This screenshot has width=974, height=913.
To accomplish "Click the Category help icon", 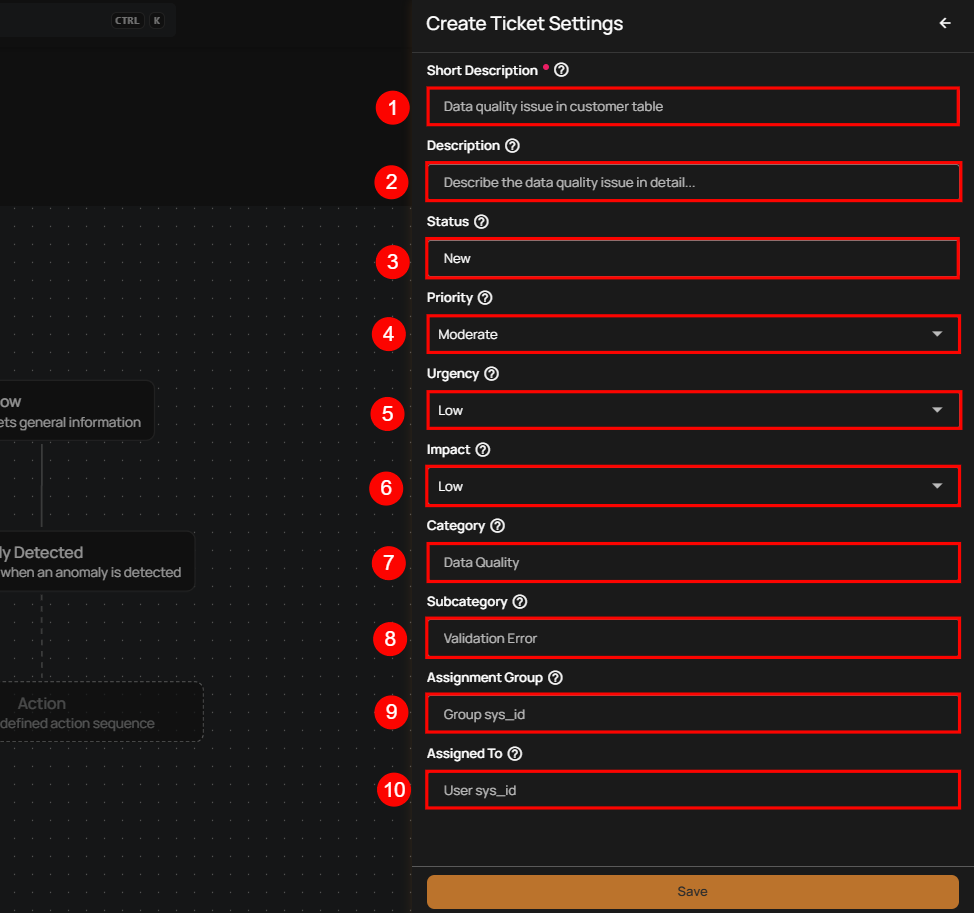I will (497, 526).
